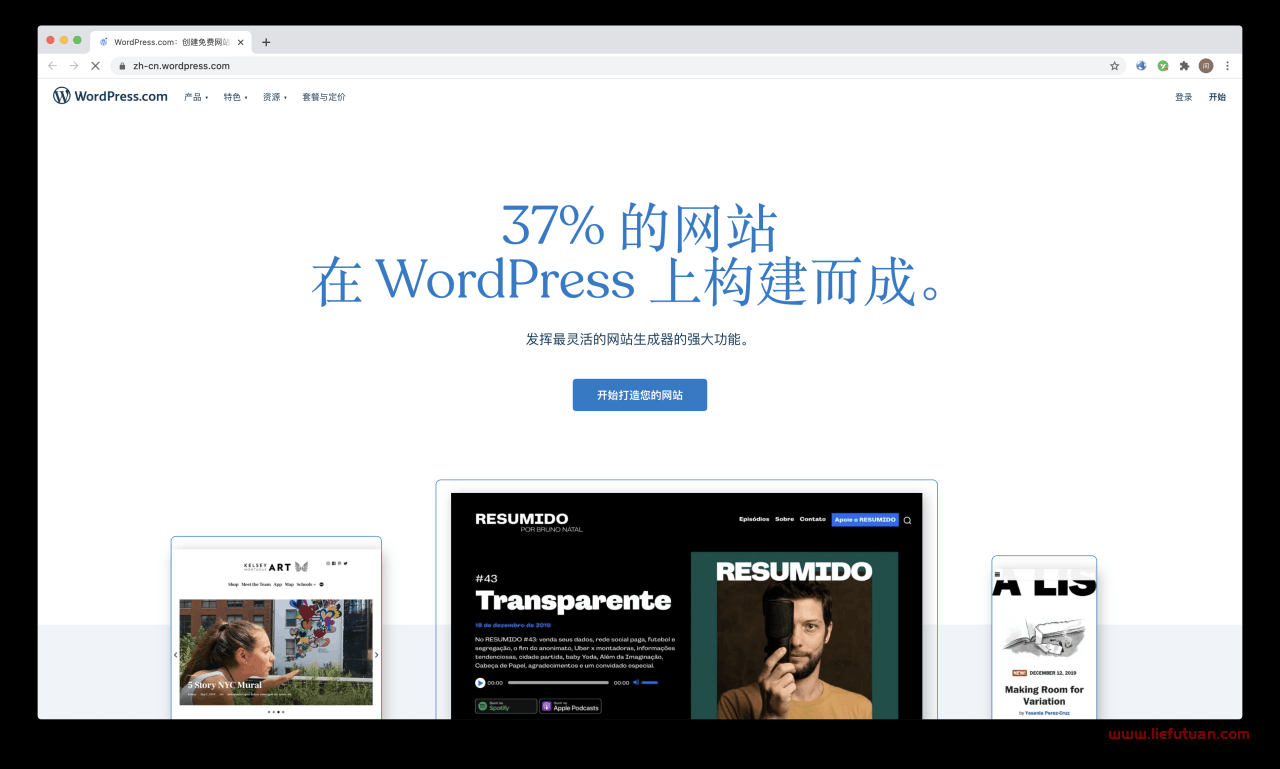Expand the 特色 menu

(235, 97)
